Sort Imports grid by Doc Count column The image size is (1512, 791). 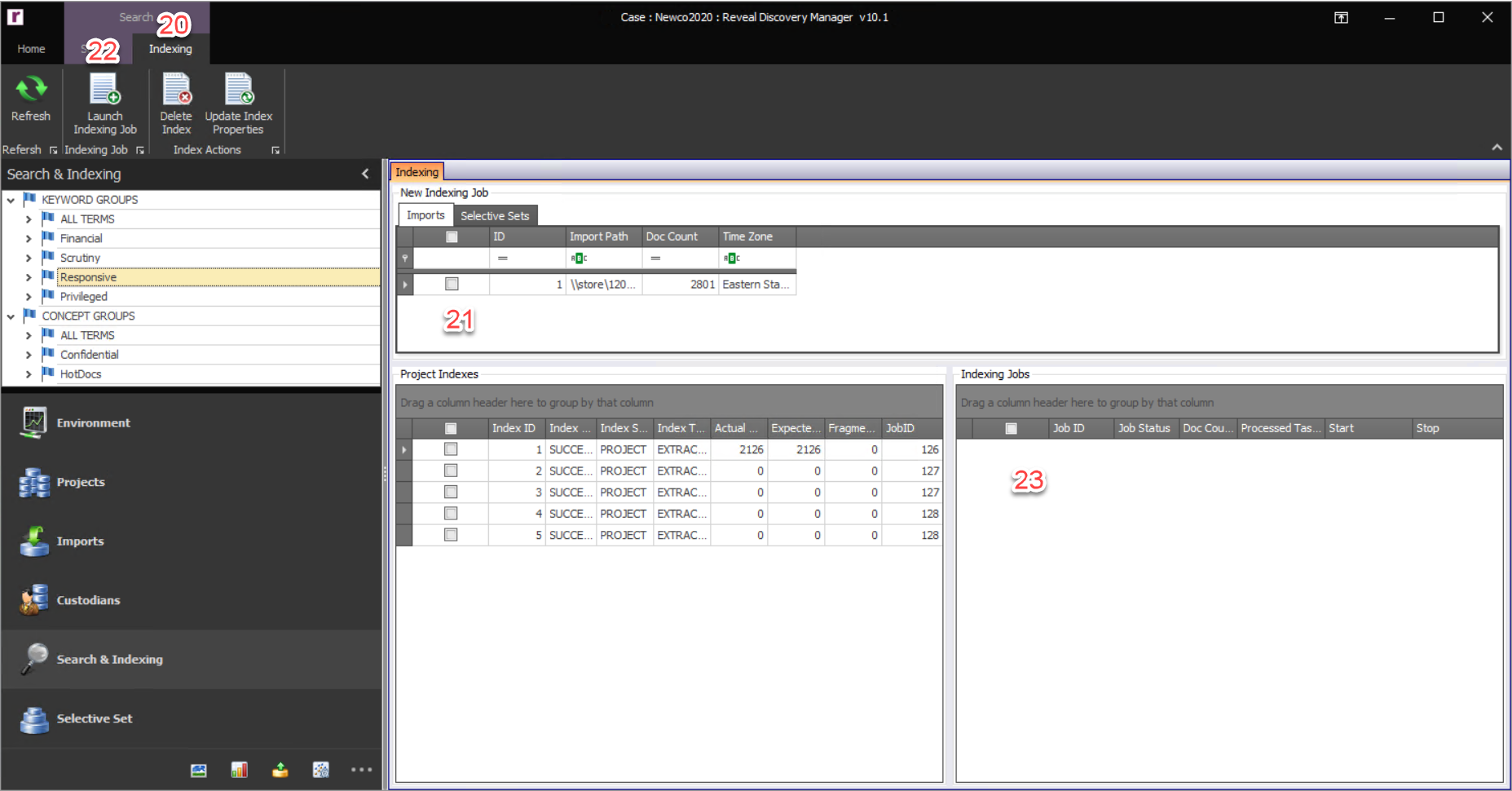pos(680,236)
